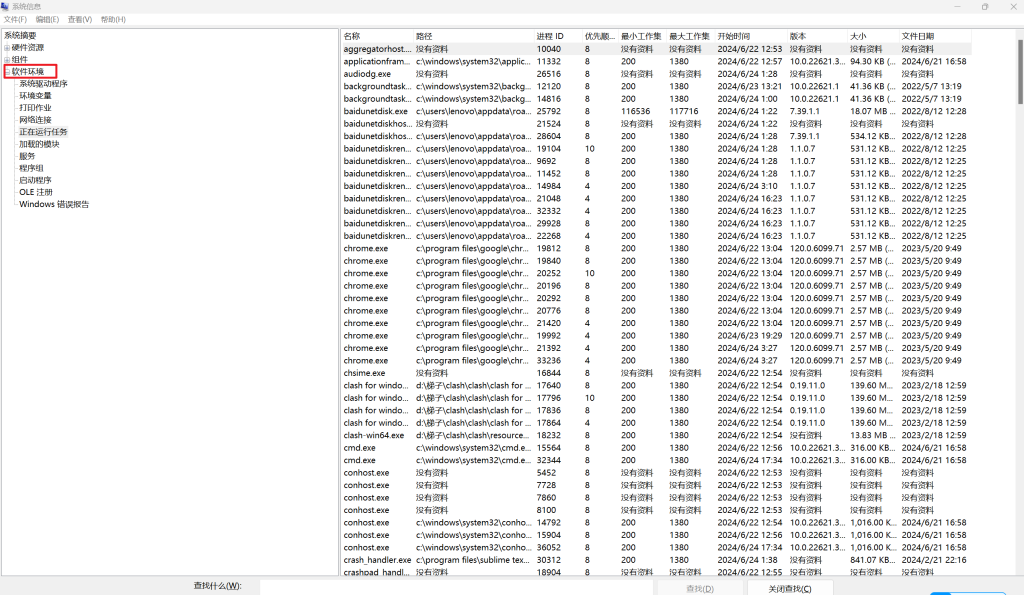Screen dimensions: 1024x595
Task: Open the 查看(V) menu
Action: coord(80,19)
